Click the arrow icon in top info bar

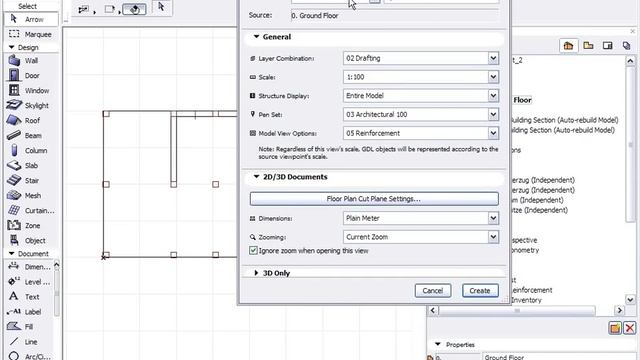click(162, 7)
